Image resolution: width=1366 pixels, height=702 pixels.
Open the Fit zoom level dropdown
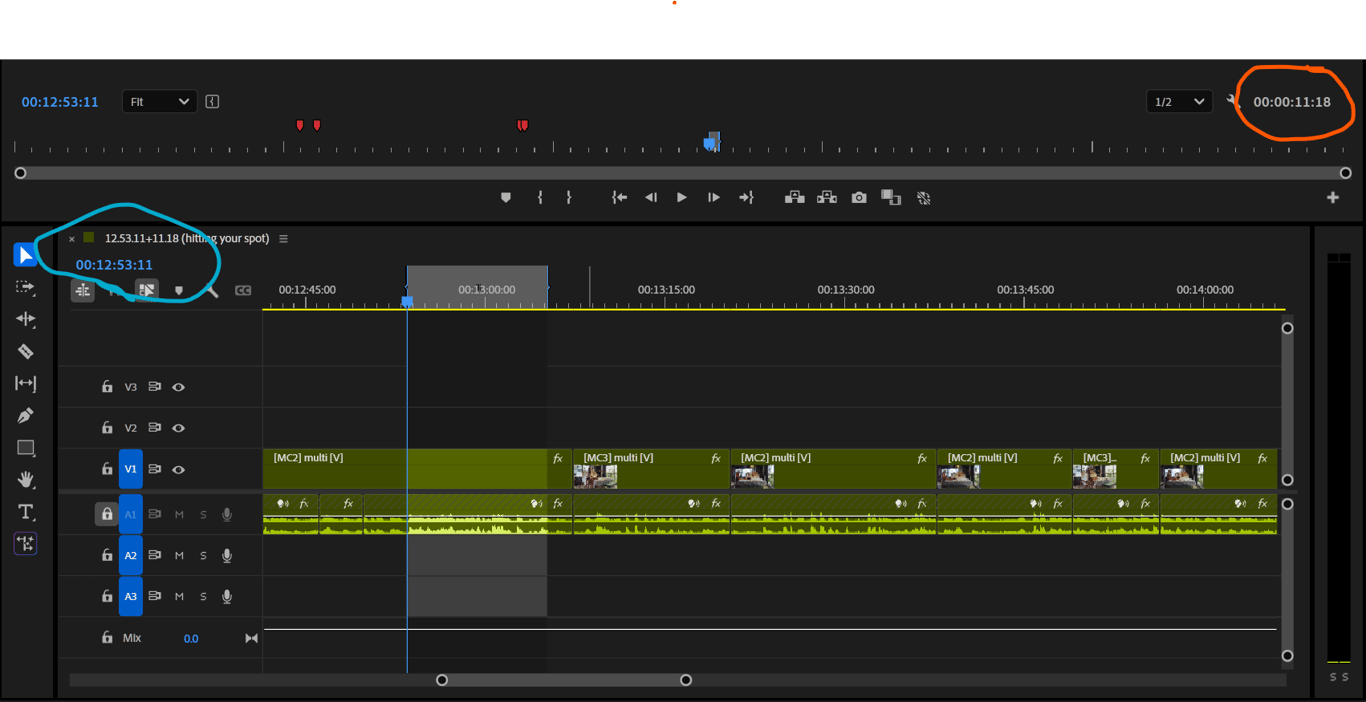[159, 101]
